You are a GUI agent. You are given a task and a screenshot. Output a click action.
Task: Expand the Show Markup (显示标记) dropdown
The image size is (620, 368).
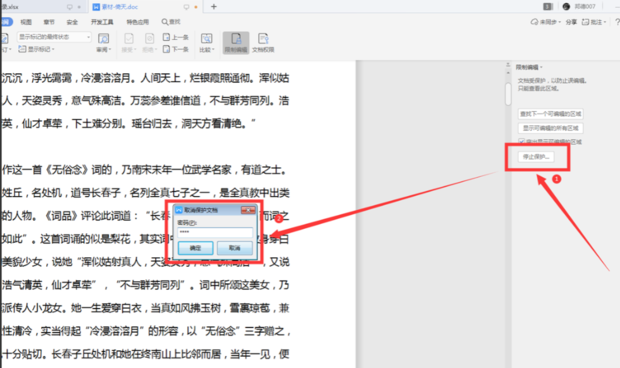[x=36, y=49]
